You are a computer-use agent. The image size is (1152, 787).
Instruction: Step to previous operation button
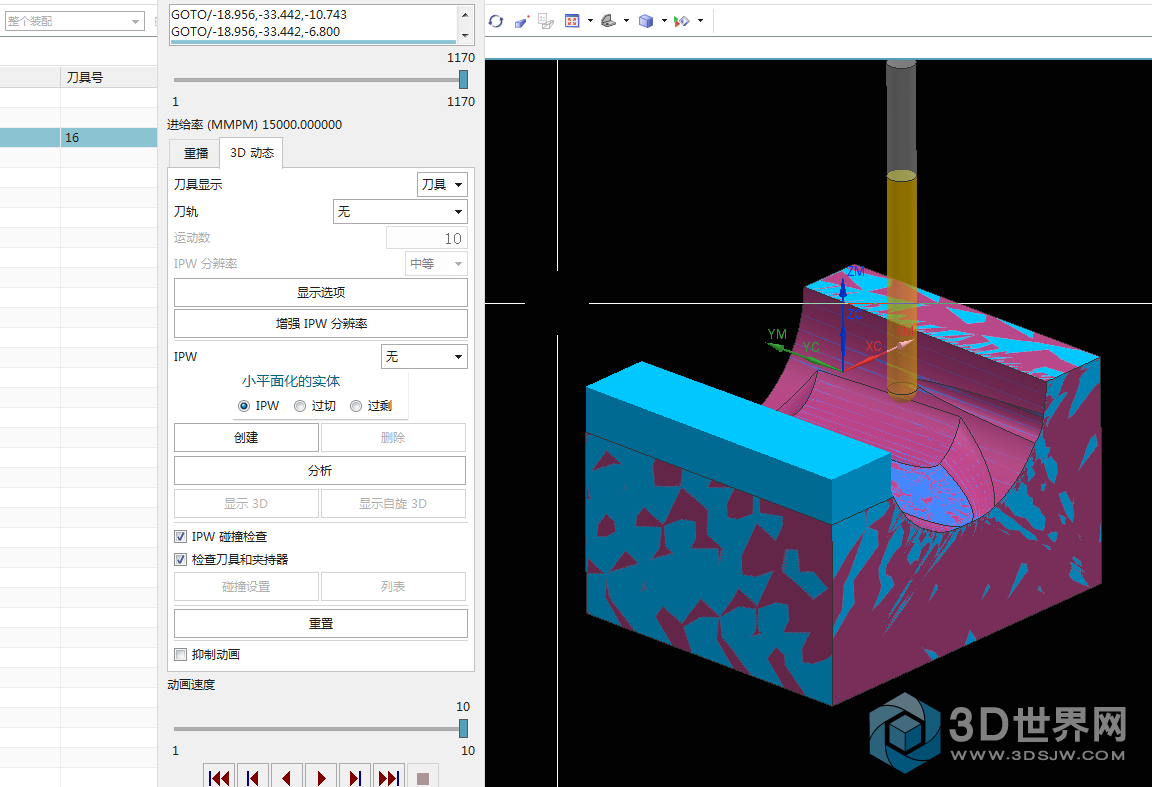tap(253, 777)
